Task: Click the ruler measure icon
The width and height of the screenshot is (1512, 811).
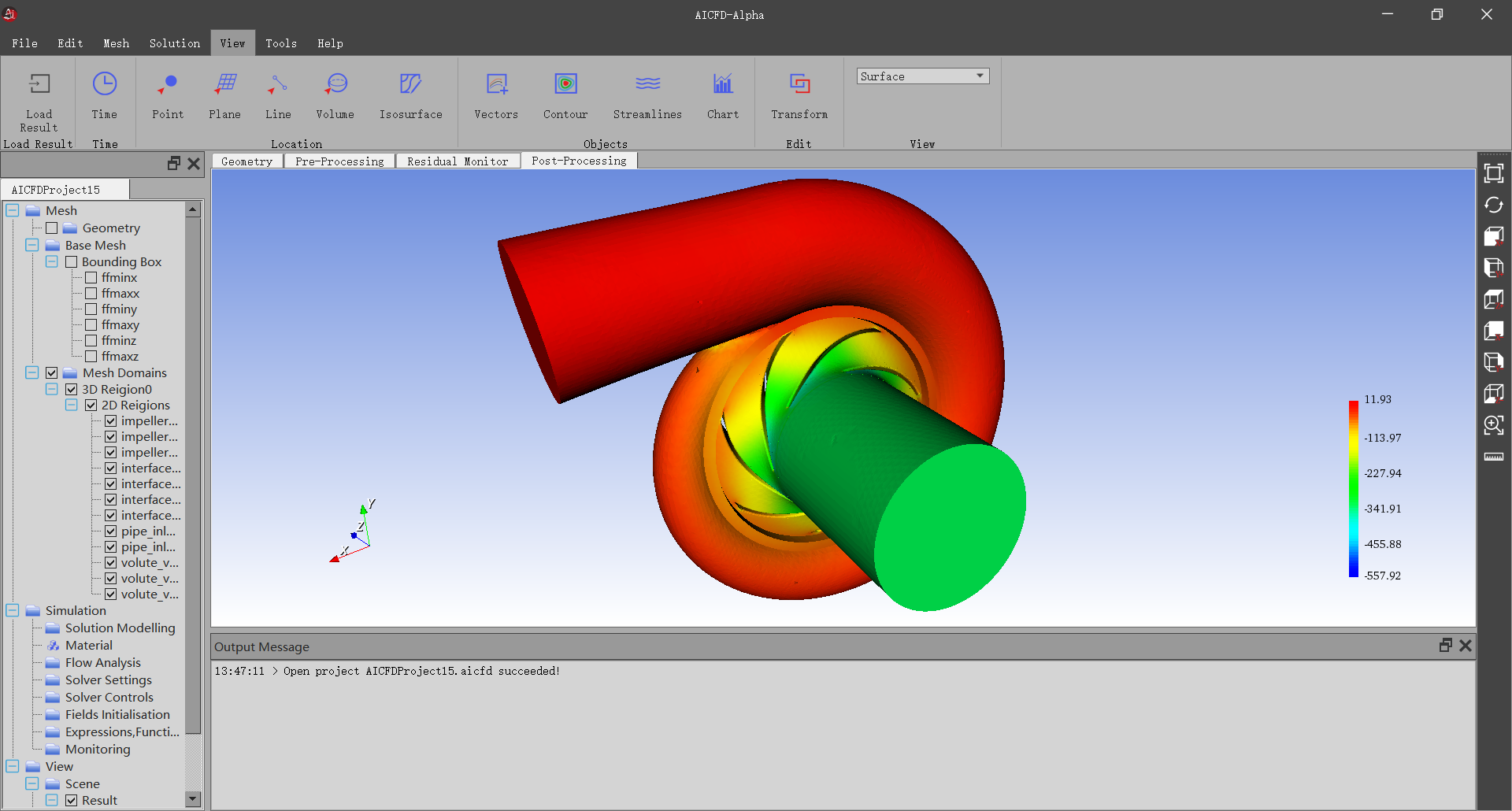Action: click(1494, 457)
